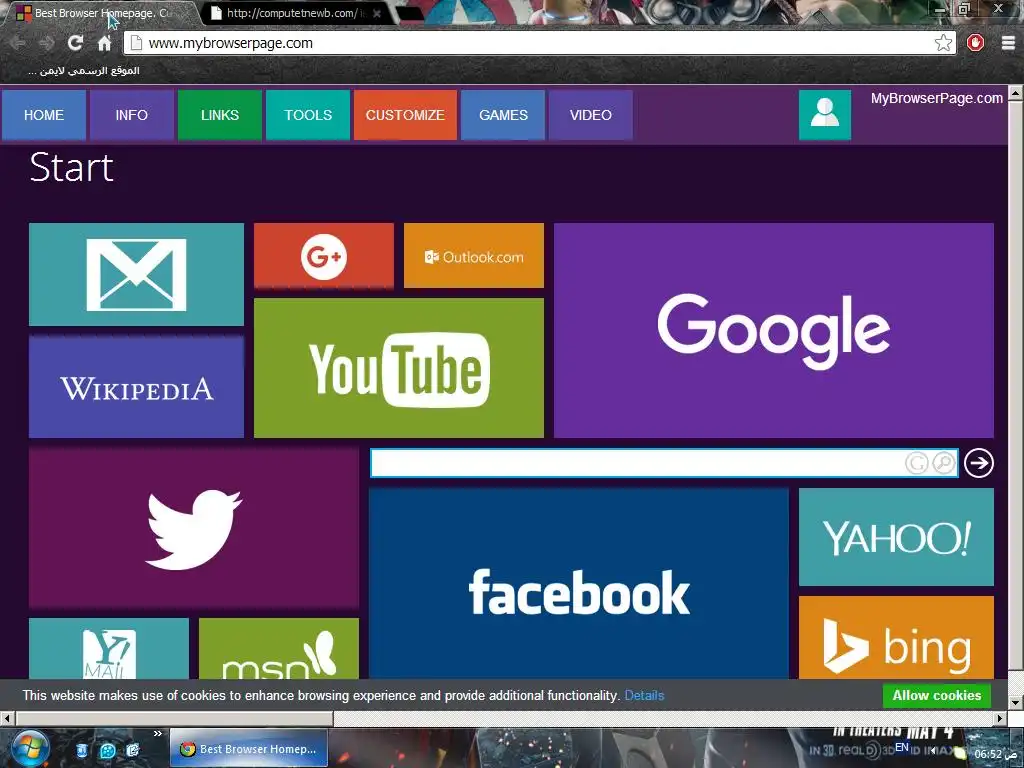Screen dimensions: 1024x768
Task: Click the horizontal scrollbar right arrow
Action: coord(1000,718)
